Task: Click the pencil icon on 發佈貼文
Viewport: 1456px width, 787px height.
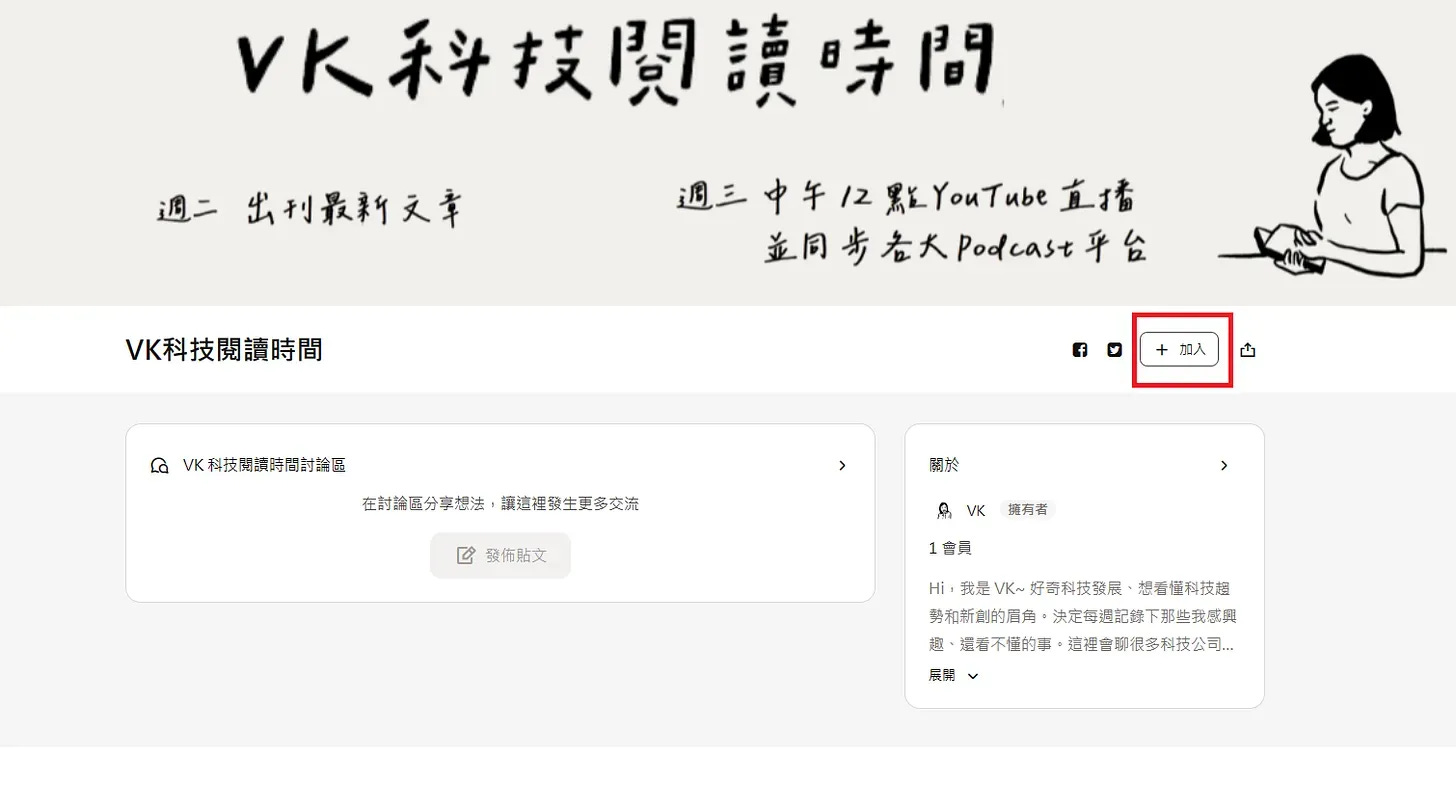Action: [x=466, y=555]
